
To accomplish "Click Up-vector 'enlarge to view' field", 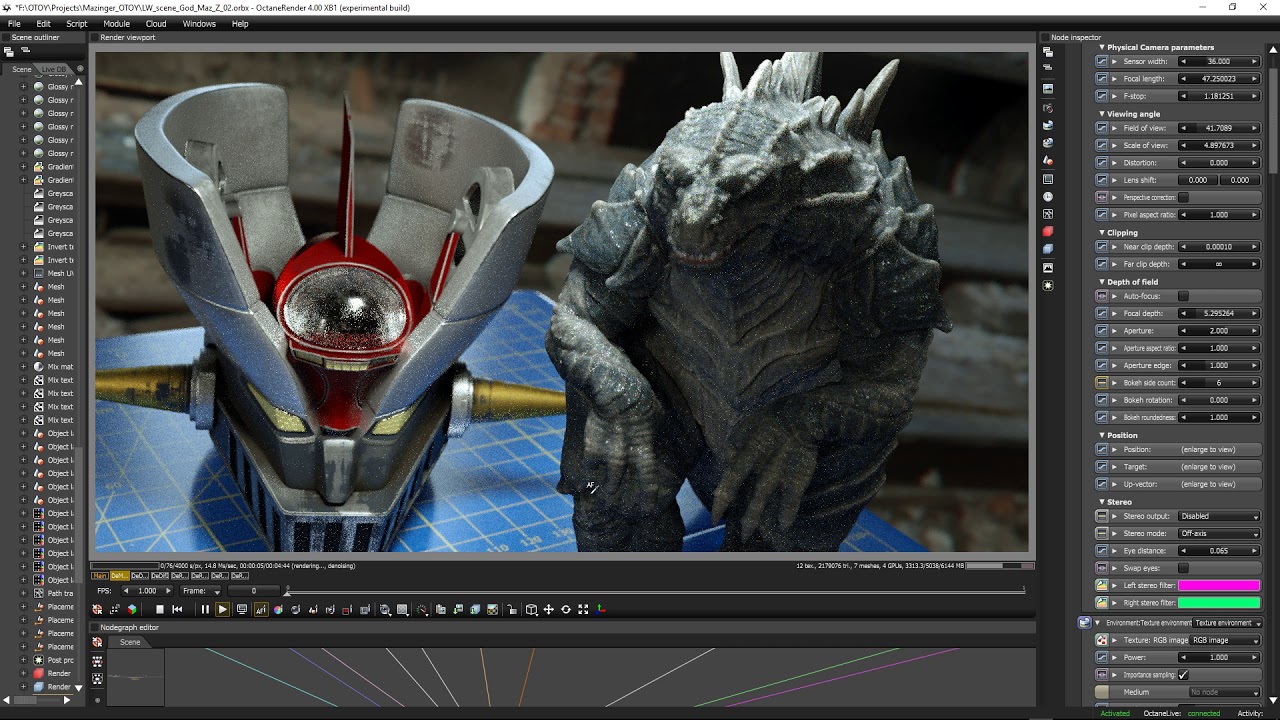I will click(x=1208, y=484).
